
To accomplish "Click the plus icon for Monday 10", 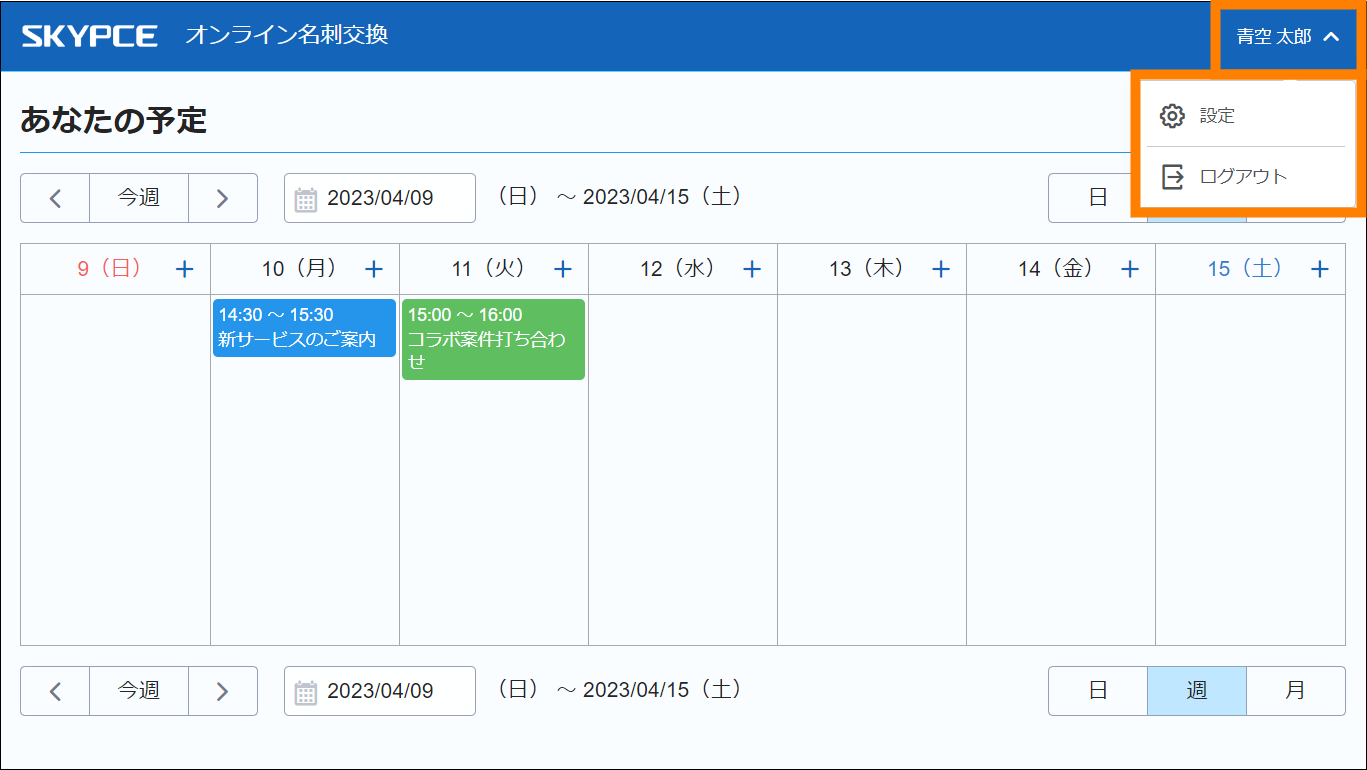I will pos(374,269).
